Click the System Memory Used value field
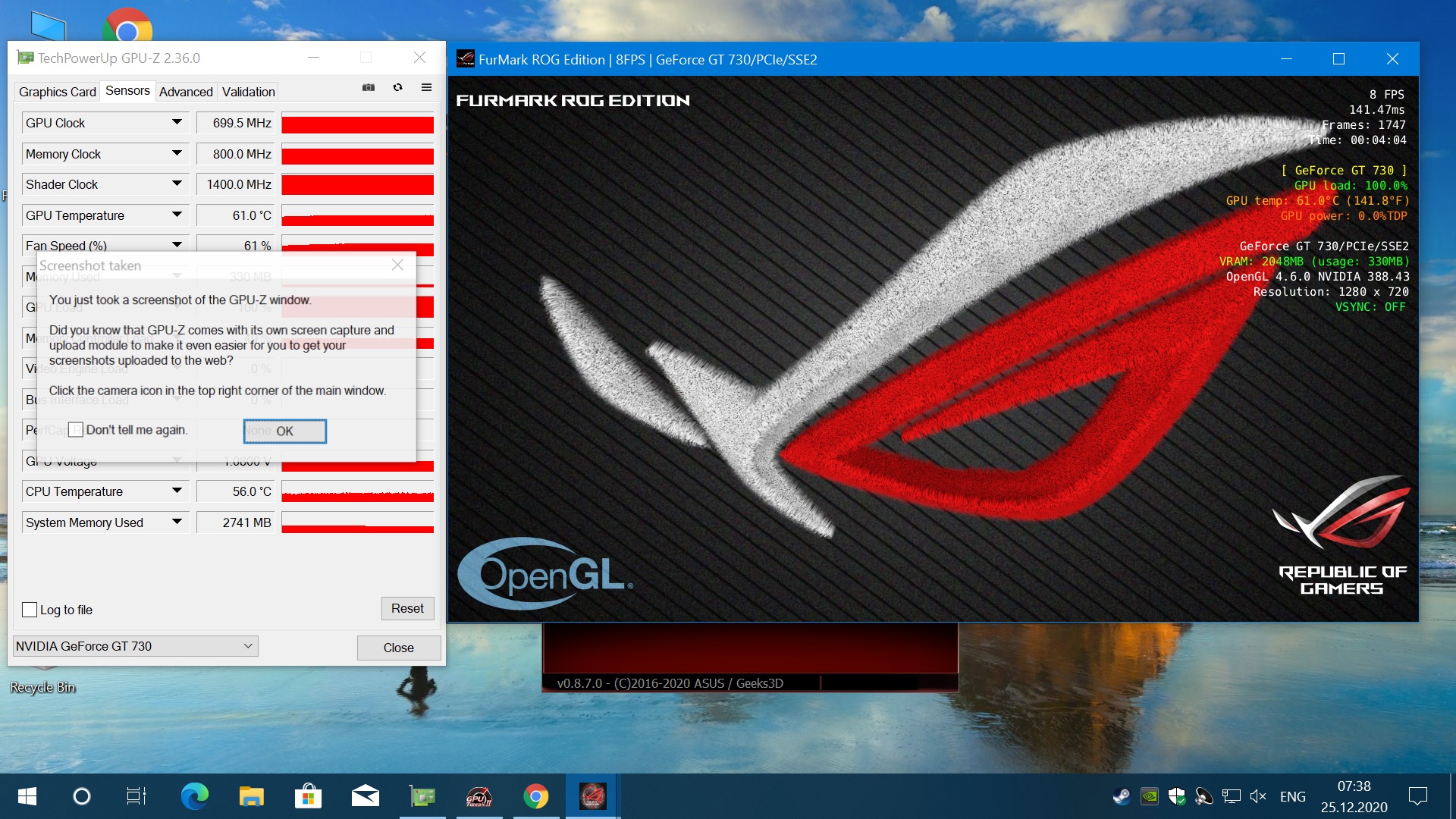 [237, 522]
